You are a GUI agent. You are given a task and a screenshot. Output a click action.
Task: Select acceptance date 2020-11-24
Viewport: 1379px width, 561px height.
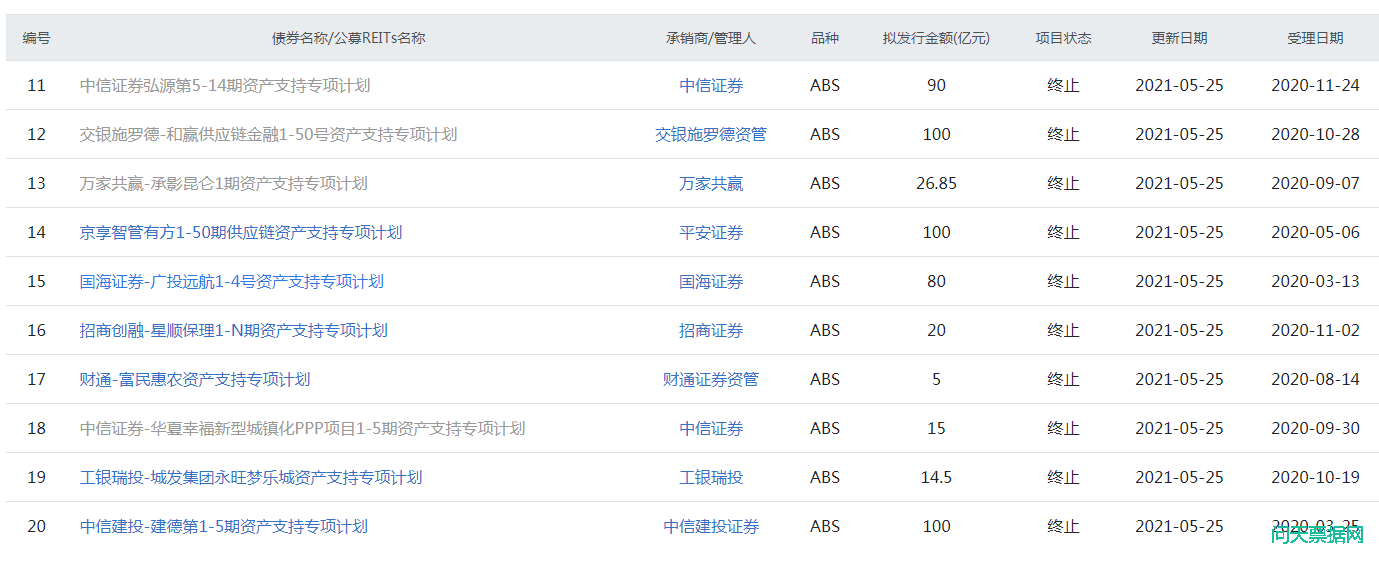[x=1315, y=86]
